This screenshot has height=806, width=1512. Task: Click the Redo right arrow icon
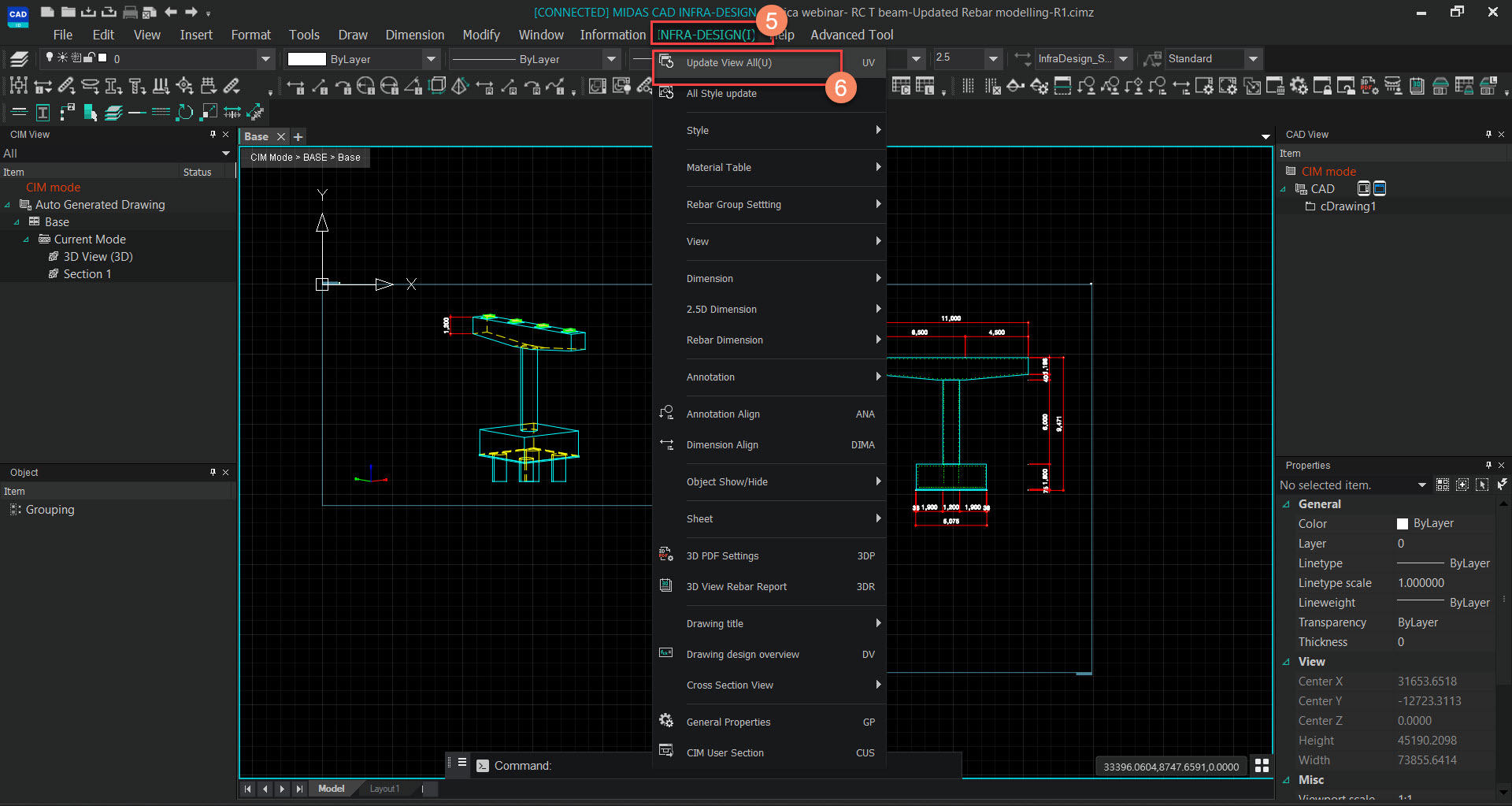191,12
